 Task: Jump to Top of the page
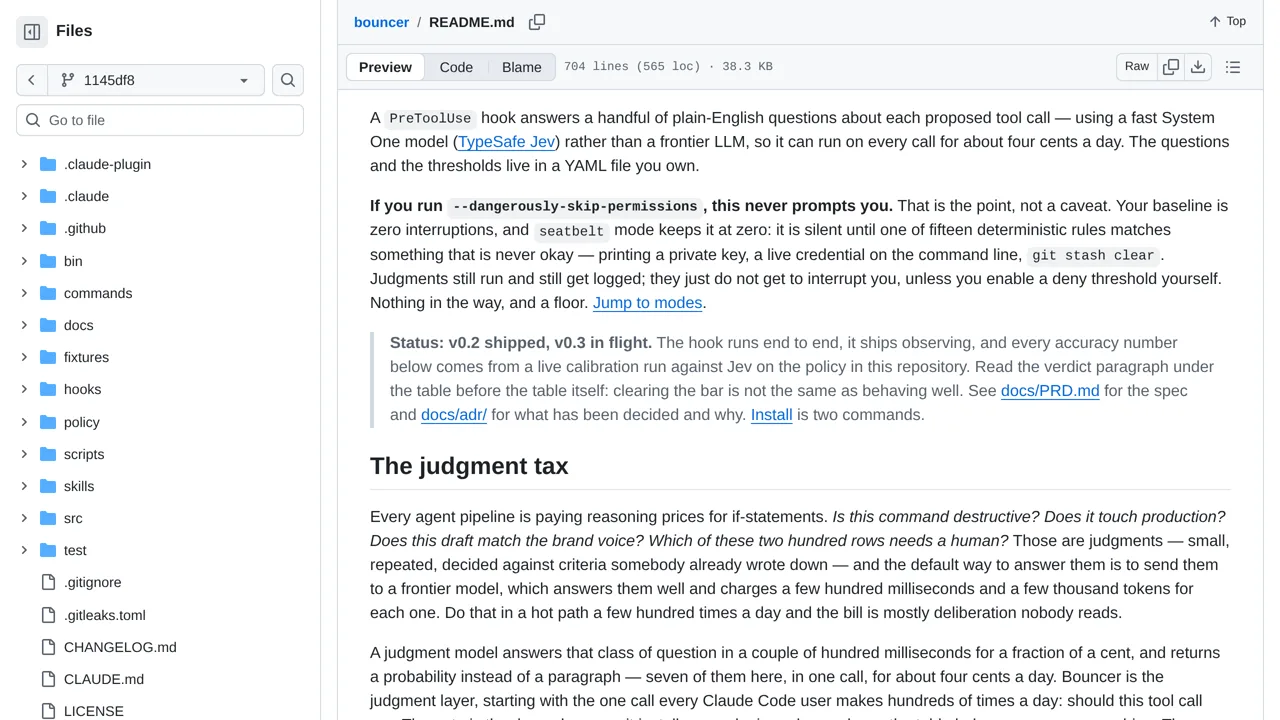tap(1227, 22)
